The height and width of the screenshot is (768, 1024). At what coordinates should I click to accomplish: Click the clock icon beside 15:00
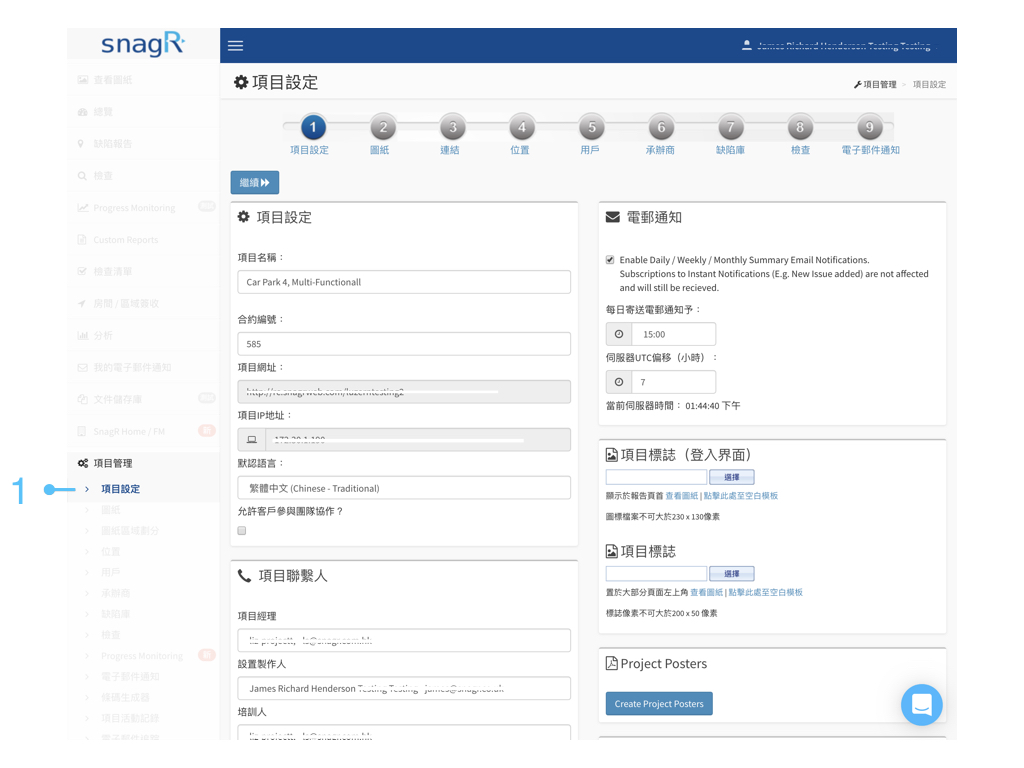(x=618, y=334)
